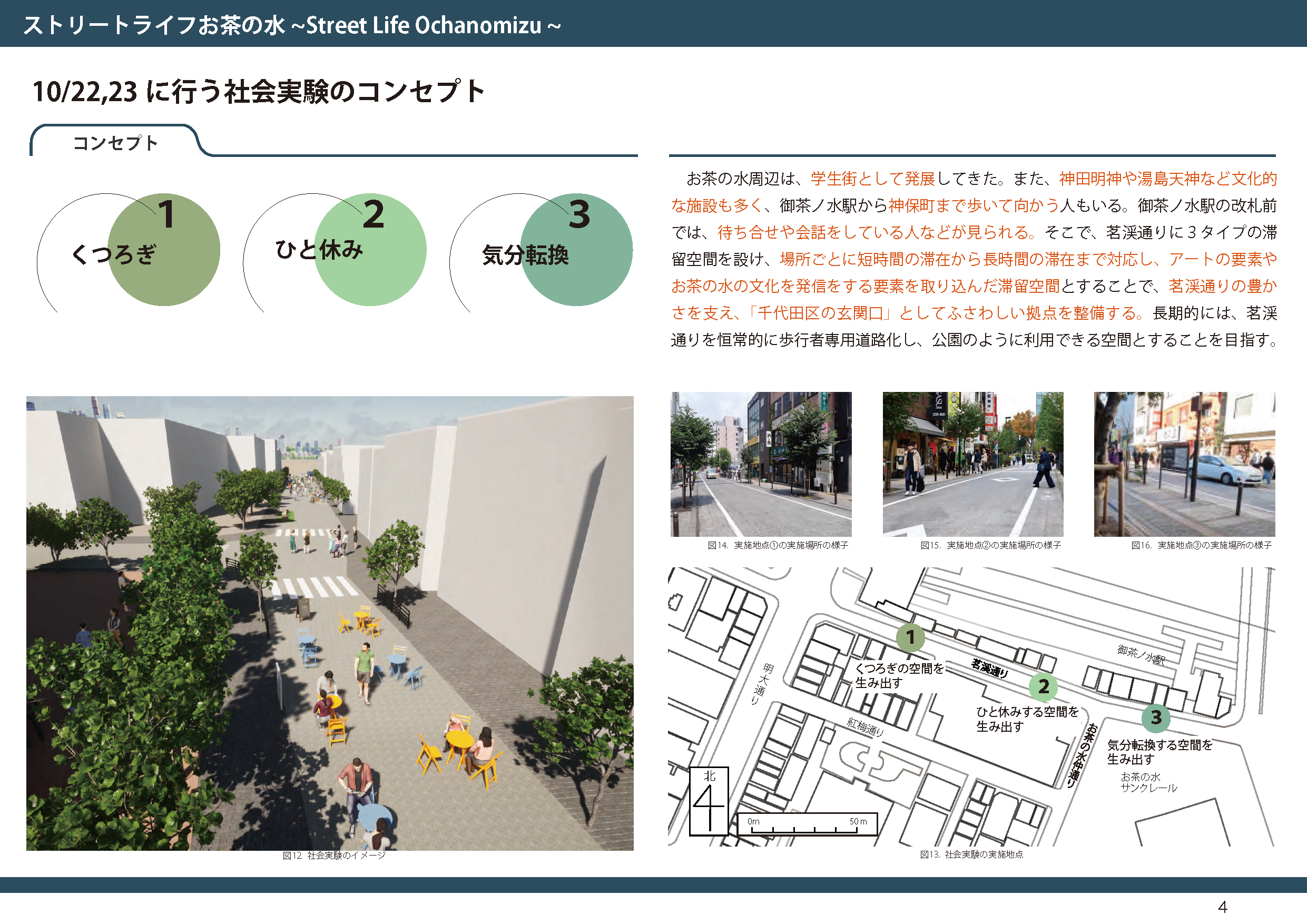The height and width of the screenshot is (924, 1307).
Task: Click marker 1 on the 図13 map
Action: click(x=912, y=637)
